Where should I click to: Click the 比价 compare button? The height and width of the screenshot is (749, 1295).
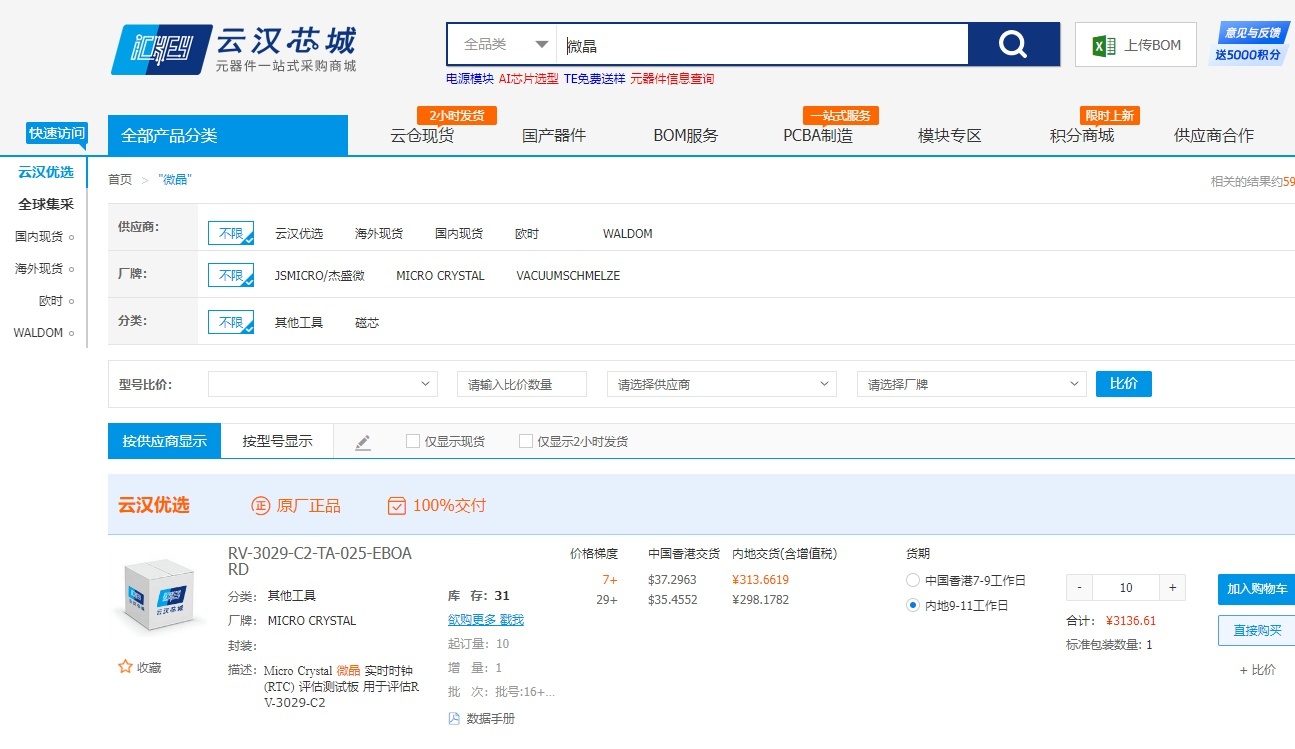pos(1124,384)
